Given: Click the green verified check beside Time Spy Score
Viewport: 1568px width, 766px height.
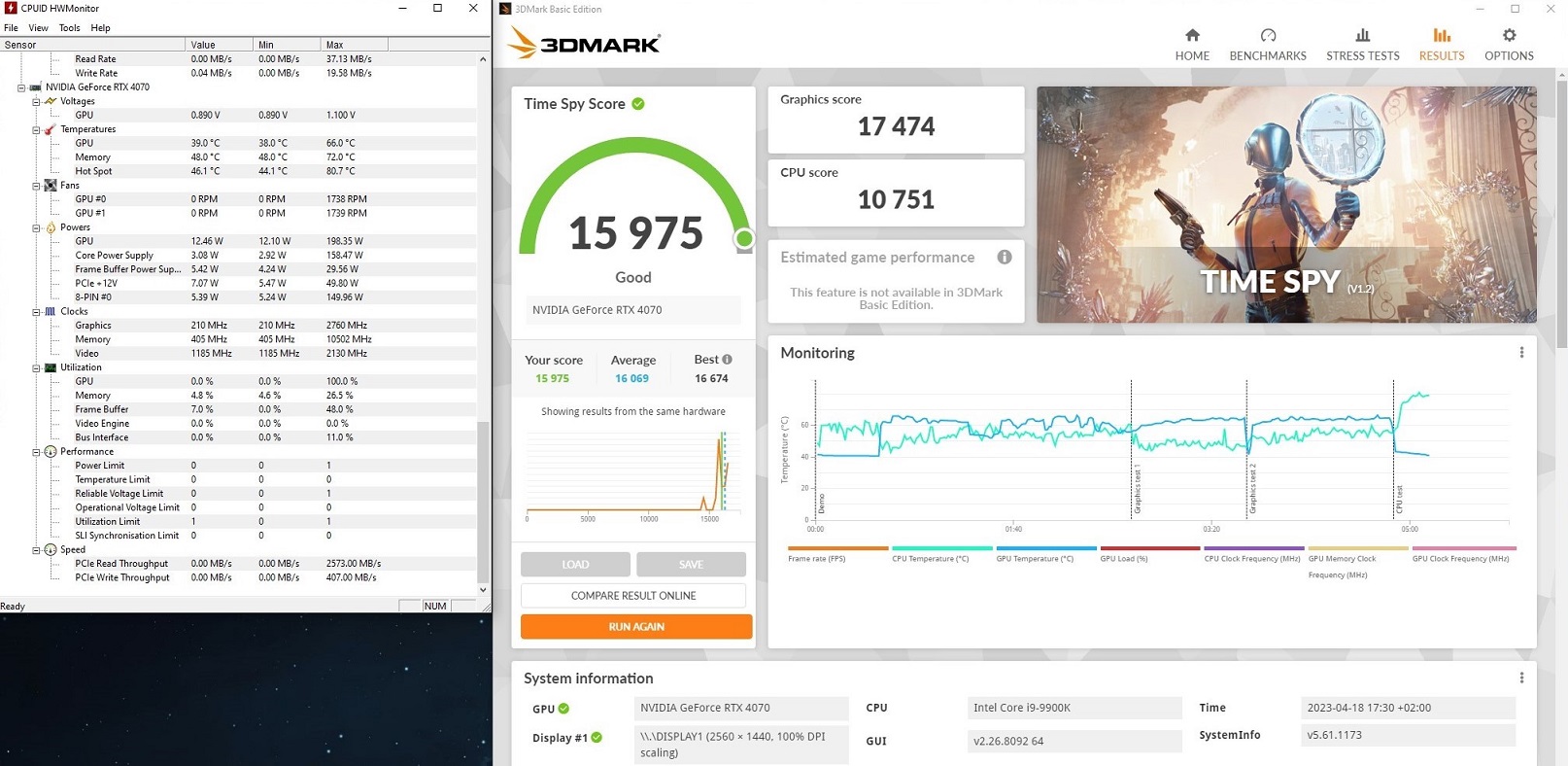Looking at the screenshot, I should tap(638, 104).
